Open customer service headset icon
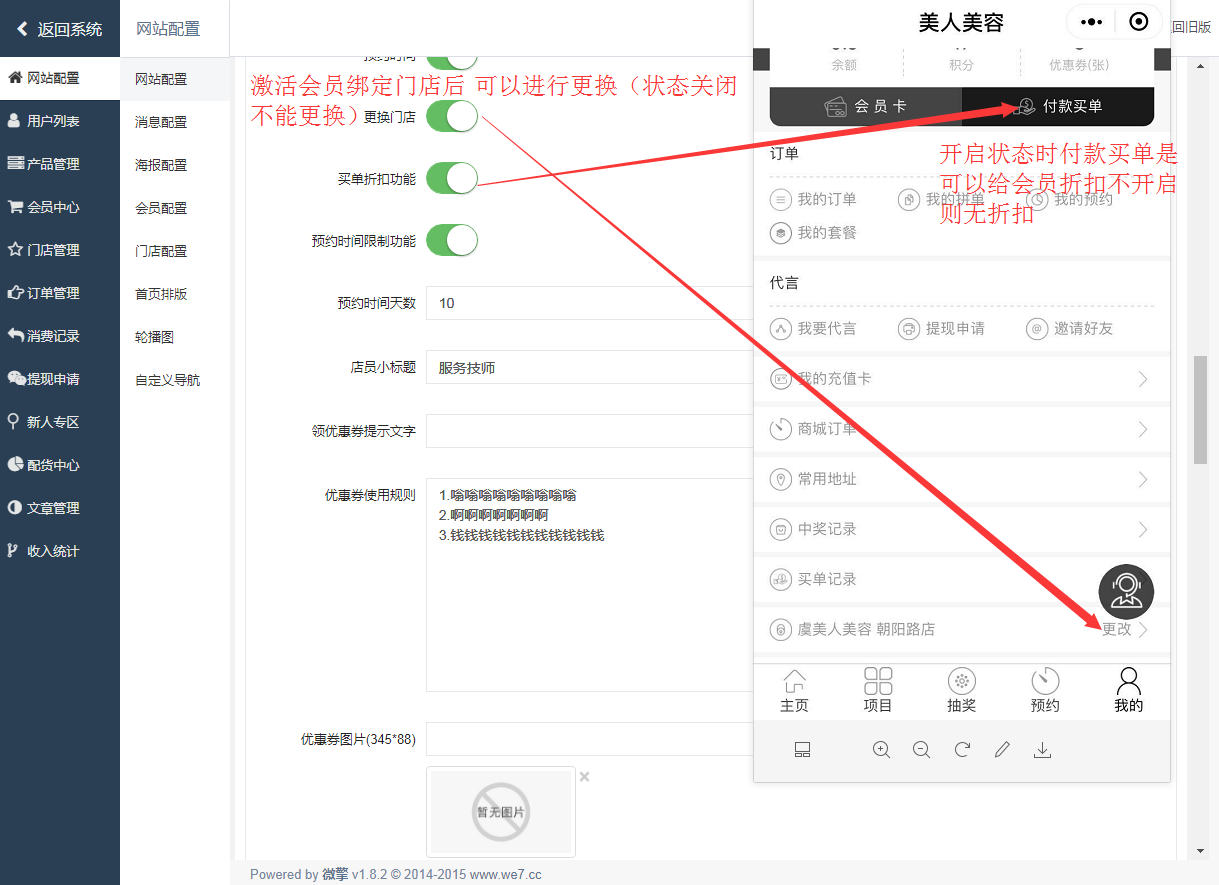1219x885 pixels. pos(1126,591)
